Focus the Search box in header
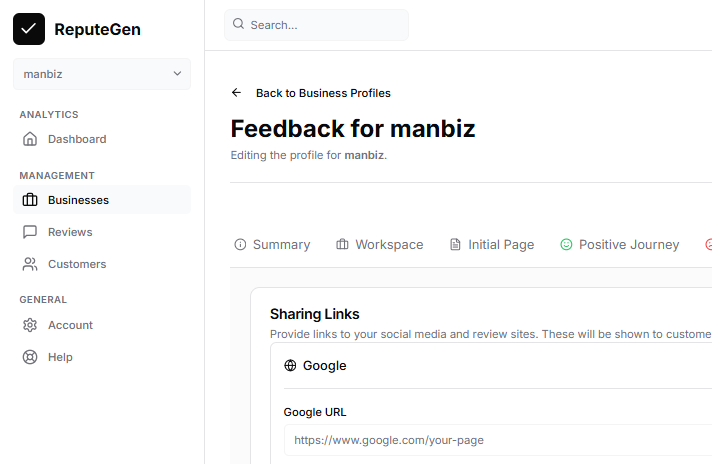Image resolution: width=712 pixels, height=464 pixels. (325, 25)
